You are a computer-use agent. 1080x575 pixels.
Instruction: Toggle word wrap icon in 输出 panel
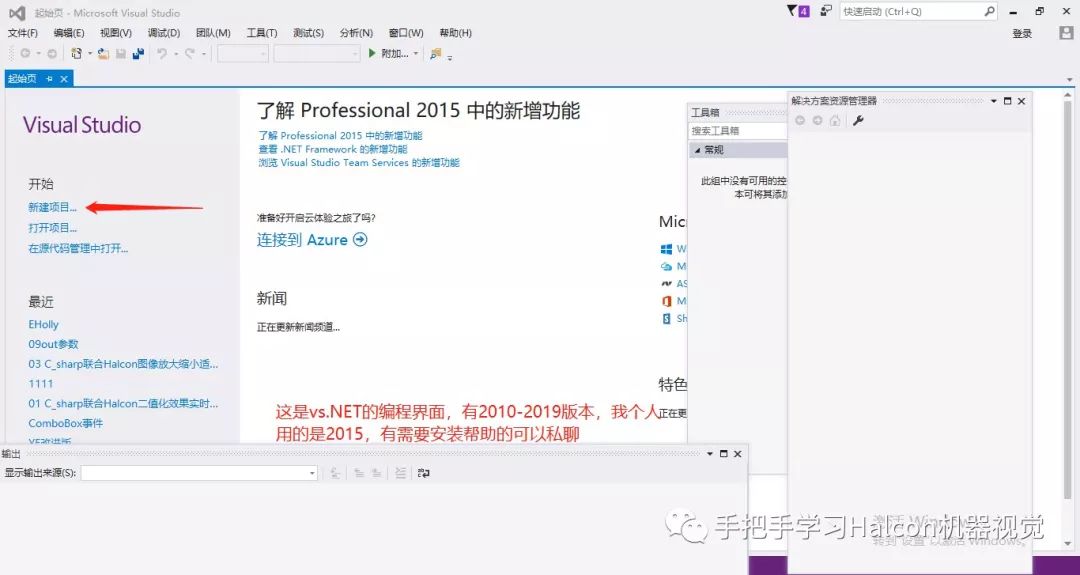pyautogui.click(x=424, y=473)
